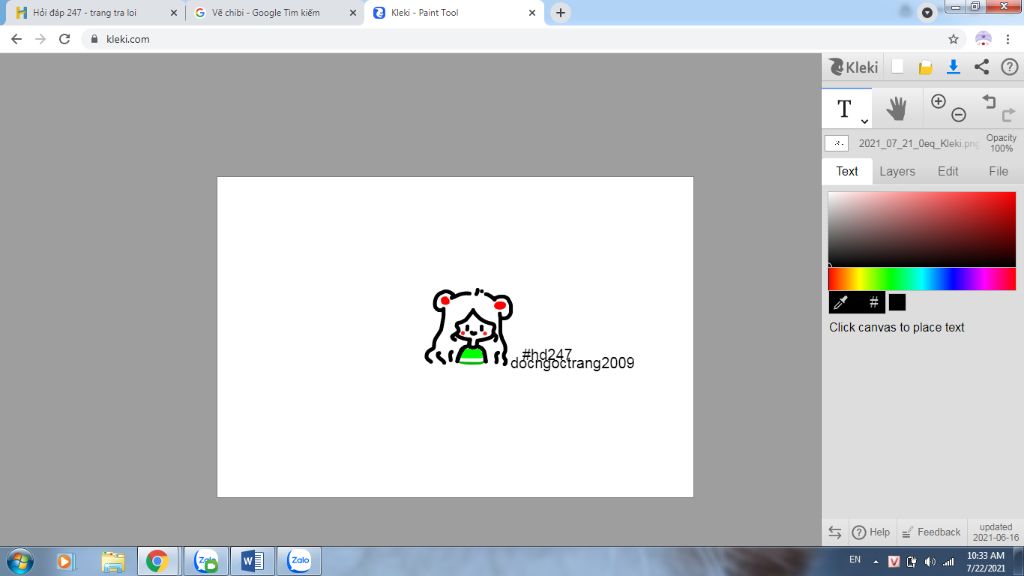Download the image with the save icon
The height and width of the screenshot is (576, 1024).
coord(953,67)
